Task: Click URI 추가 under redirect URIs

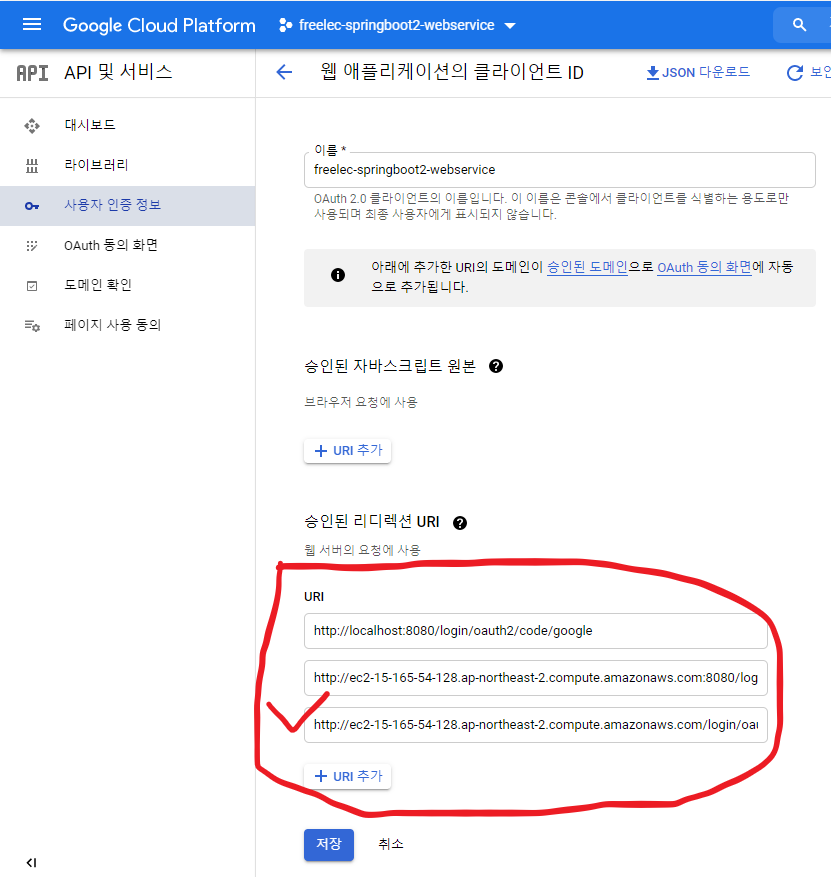Action: tap(347, 776)
